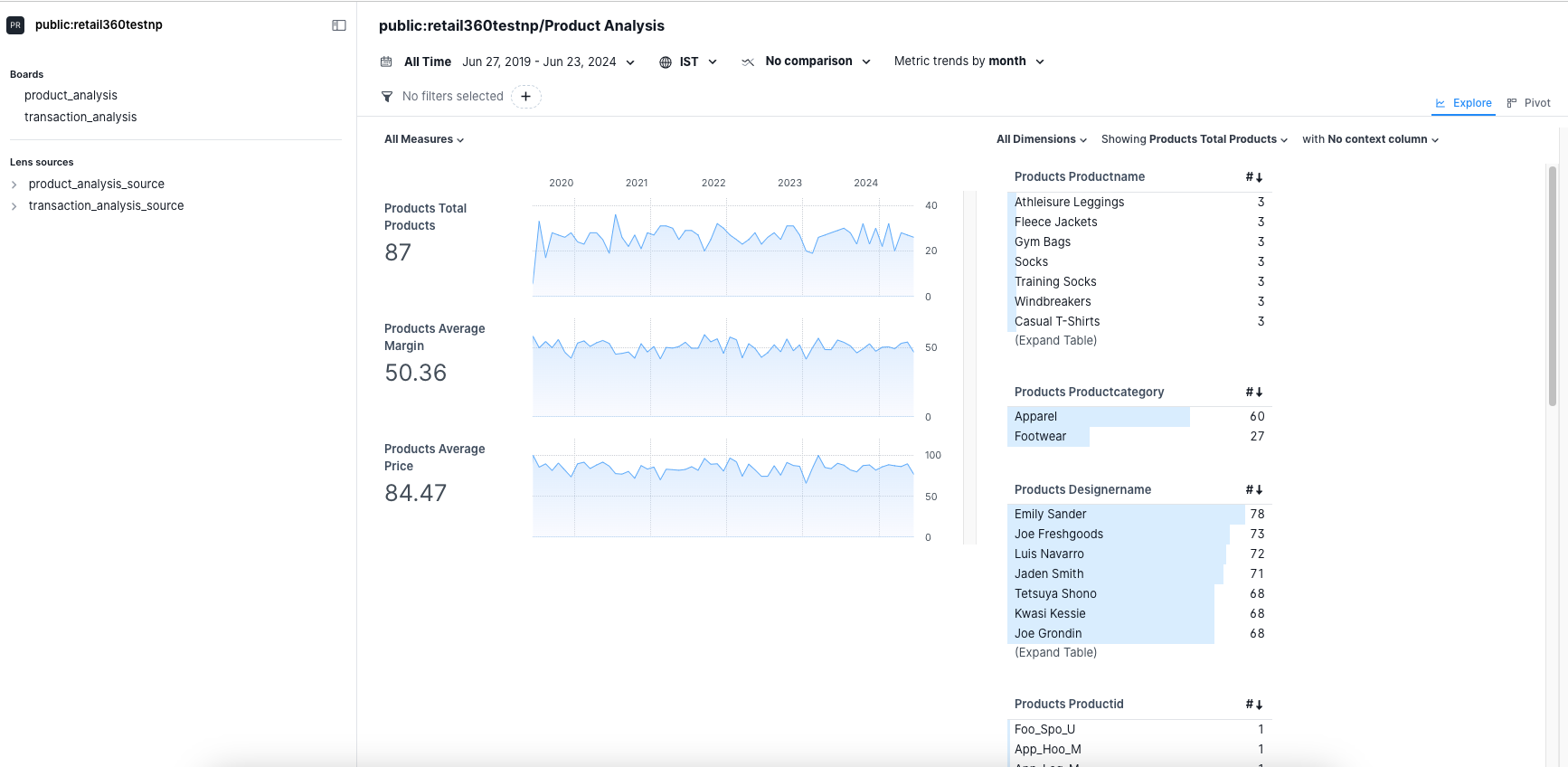Viewport: 1568px width, 767px height.
Task: Click the Products Productid column header
Action: (1069, 705)
